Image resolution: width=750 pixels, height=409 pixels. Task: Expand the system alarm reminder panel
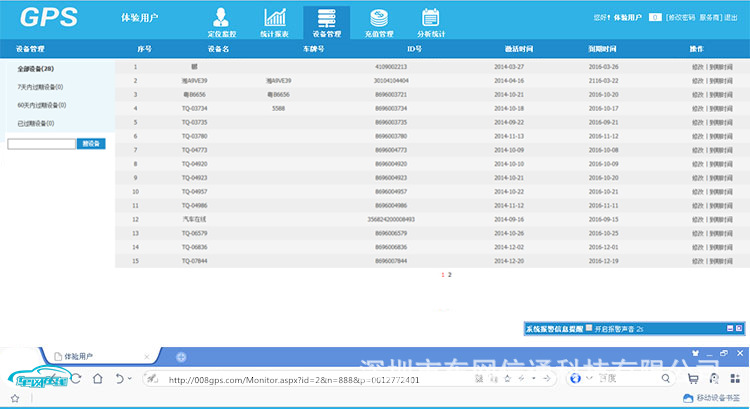(x=729, y=328)
